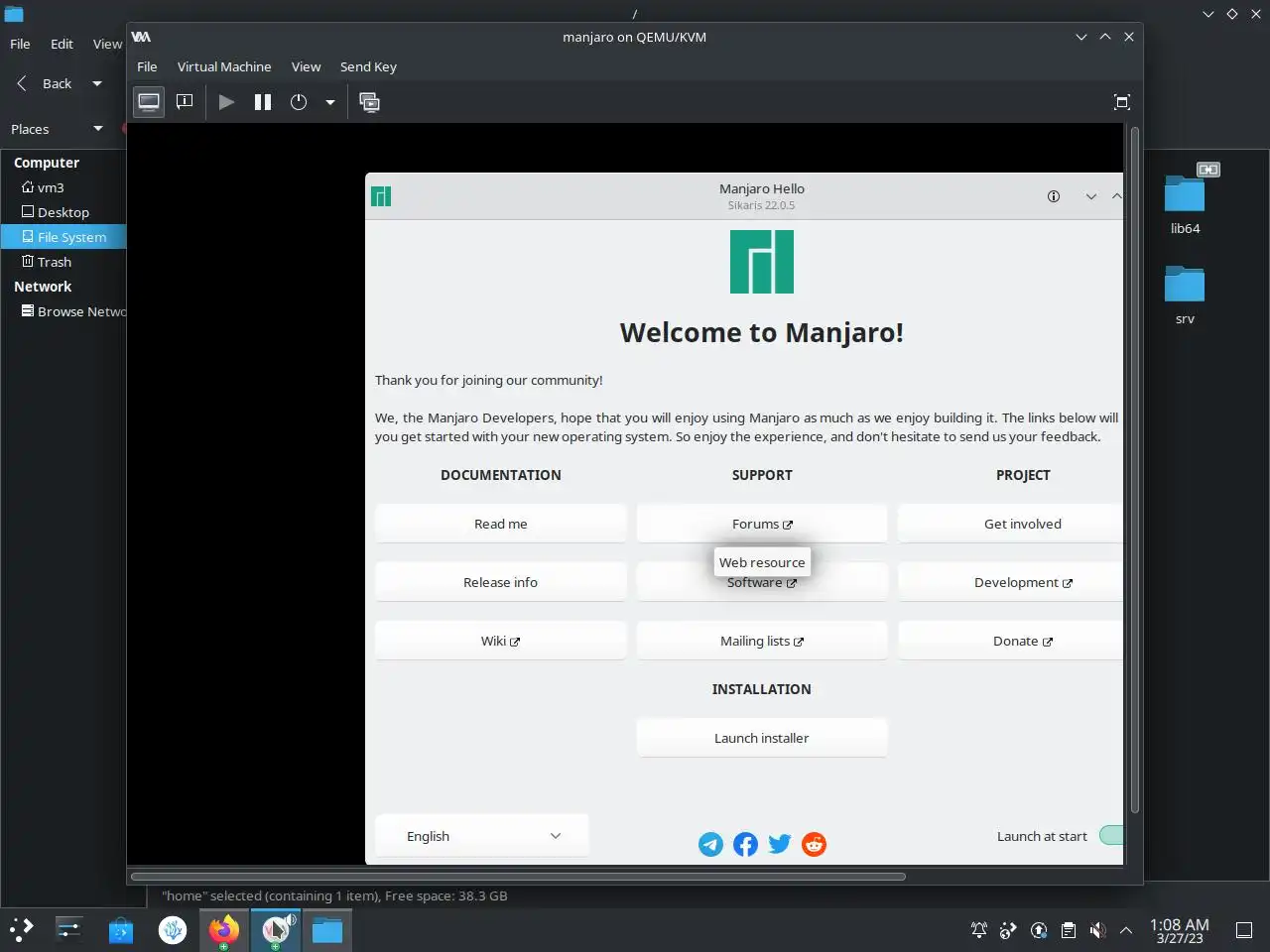Click the virt-manager titlebar app icon
This screenshot has height=952, width=1270.
pyautogui.click(x=141, y=37)
